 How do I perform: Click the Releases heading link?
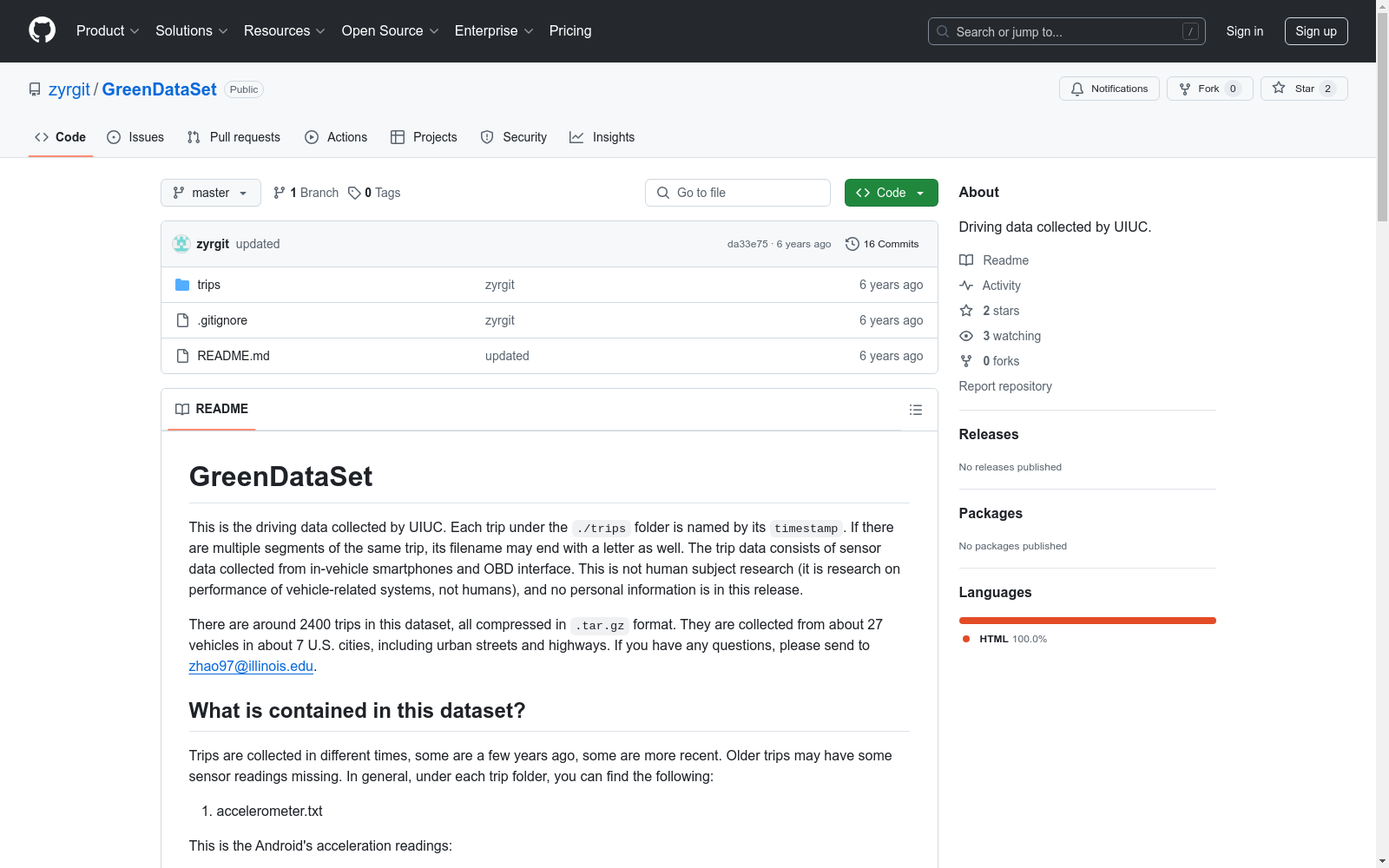coord(989,434)
